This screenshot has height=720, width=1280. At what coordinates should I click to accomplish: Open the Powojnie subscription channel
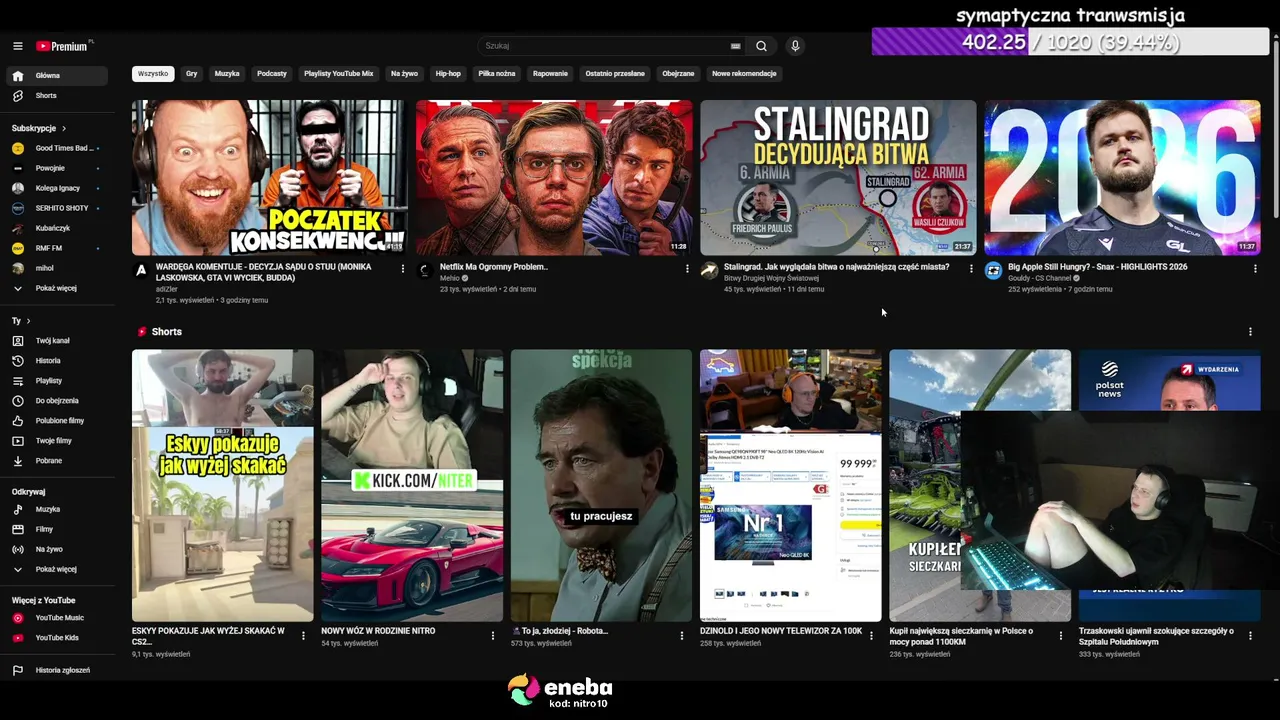coord(58,169)
